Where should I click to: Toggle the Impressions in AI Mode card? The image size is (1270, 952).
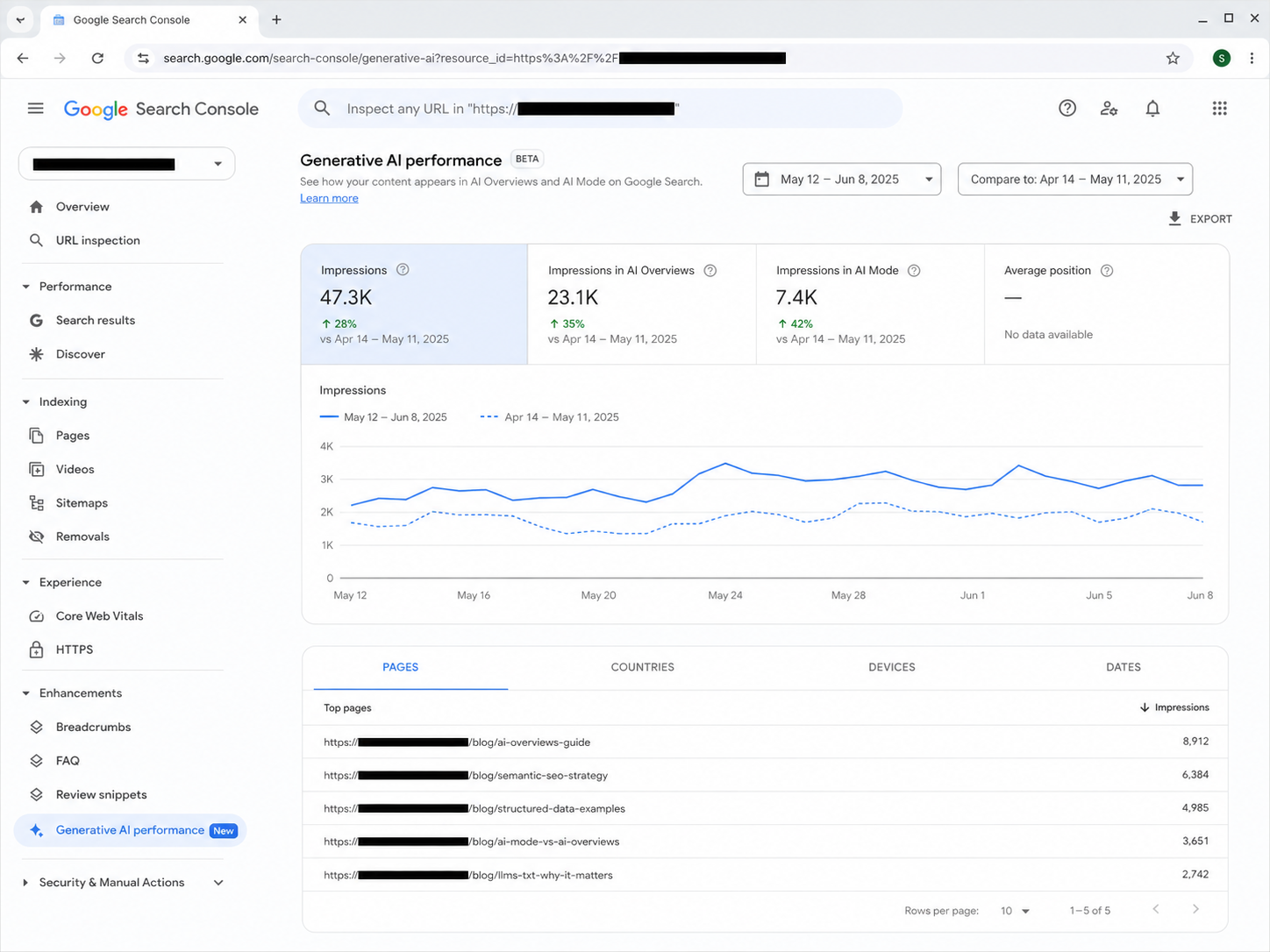coord(870,304)
